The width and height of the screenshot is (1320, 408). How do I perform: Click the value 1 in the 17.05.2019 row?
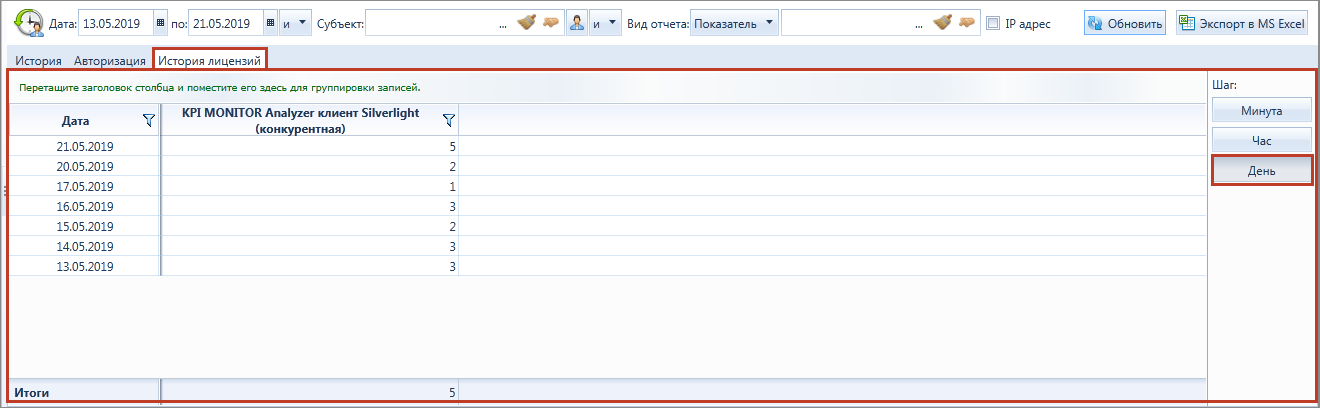pos(452,186)
